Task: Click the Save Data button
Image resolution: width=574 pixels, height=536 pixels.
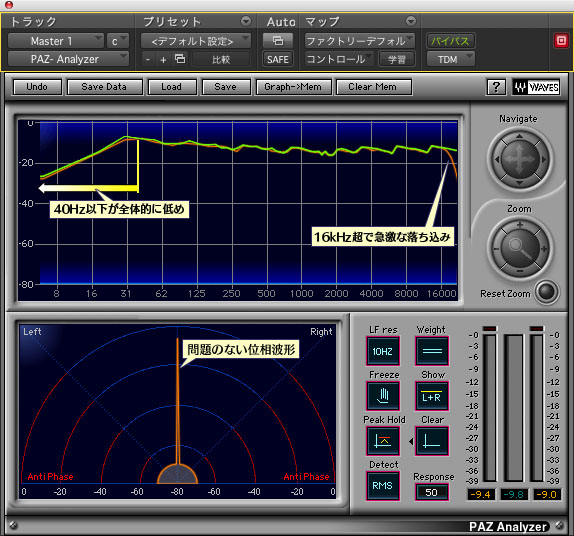Action: [x=104, y=87]
